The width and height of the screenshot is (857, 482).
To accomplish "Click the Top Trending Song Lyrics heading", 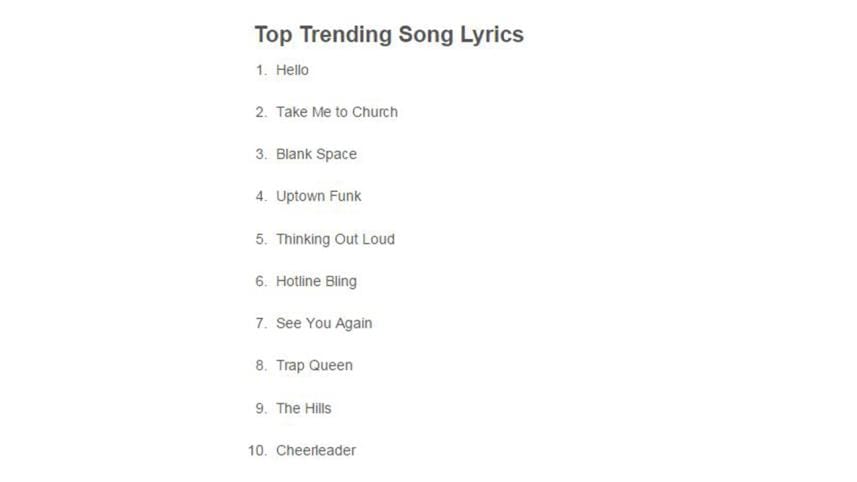I will click(388, 34).
